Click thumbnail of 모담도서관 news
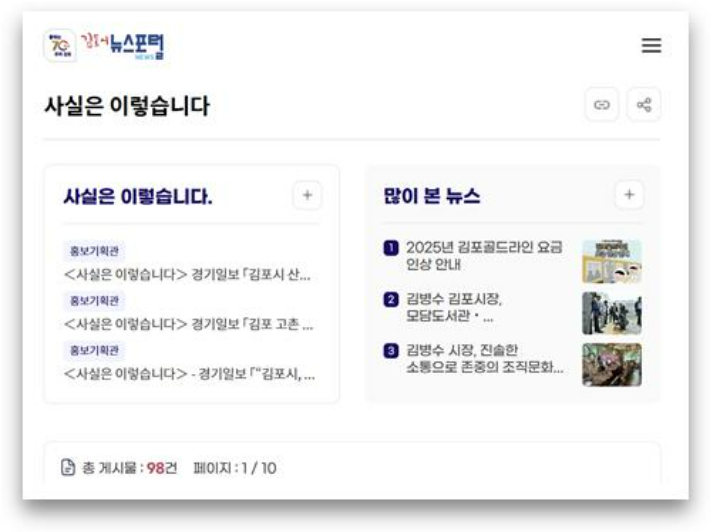 pos(612,313)
